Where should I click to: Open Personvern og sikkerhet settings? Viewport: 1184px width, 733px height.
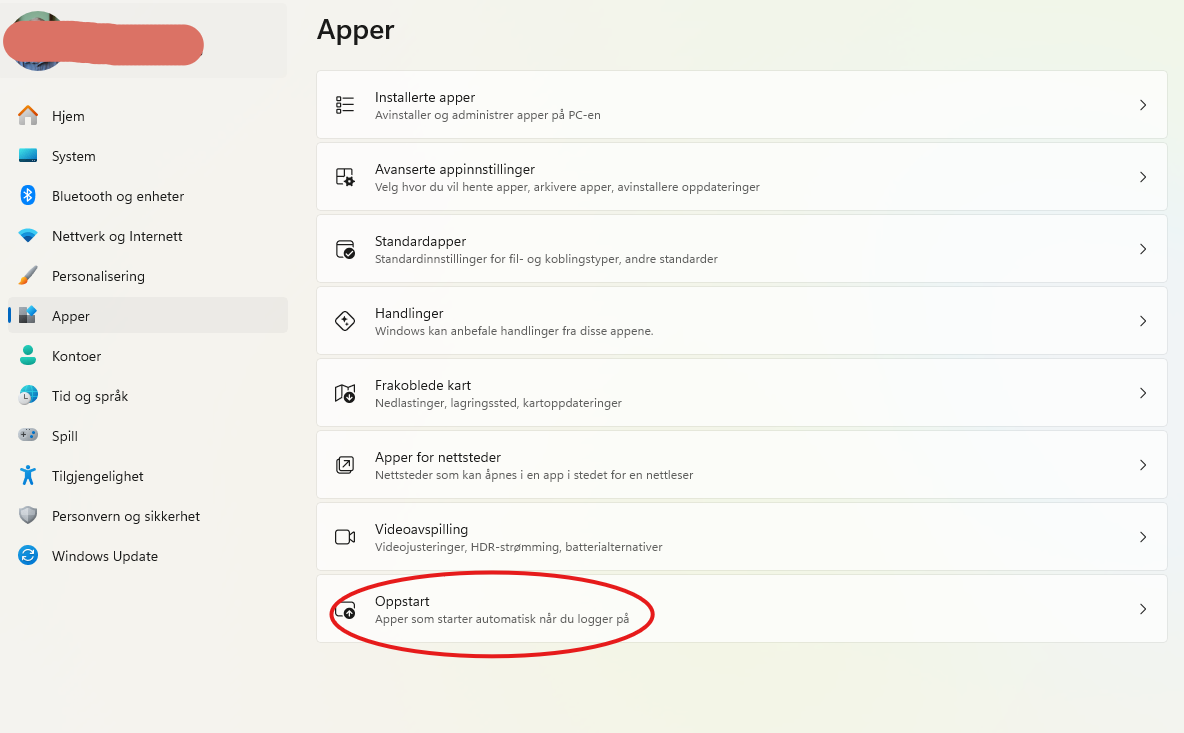[x=125, y=516]
